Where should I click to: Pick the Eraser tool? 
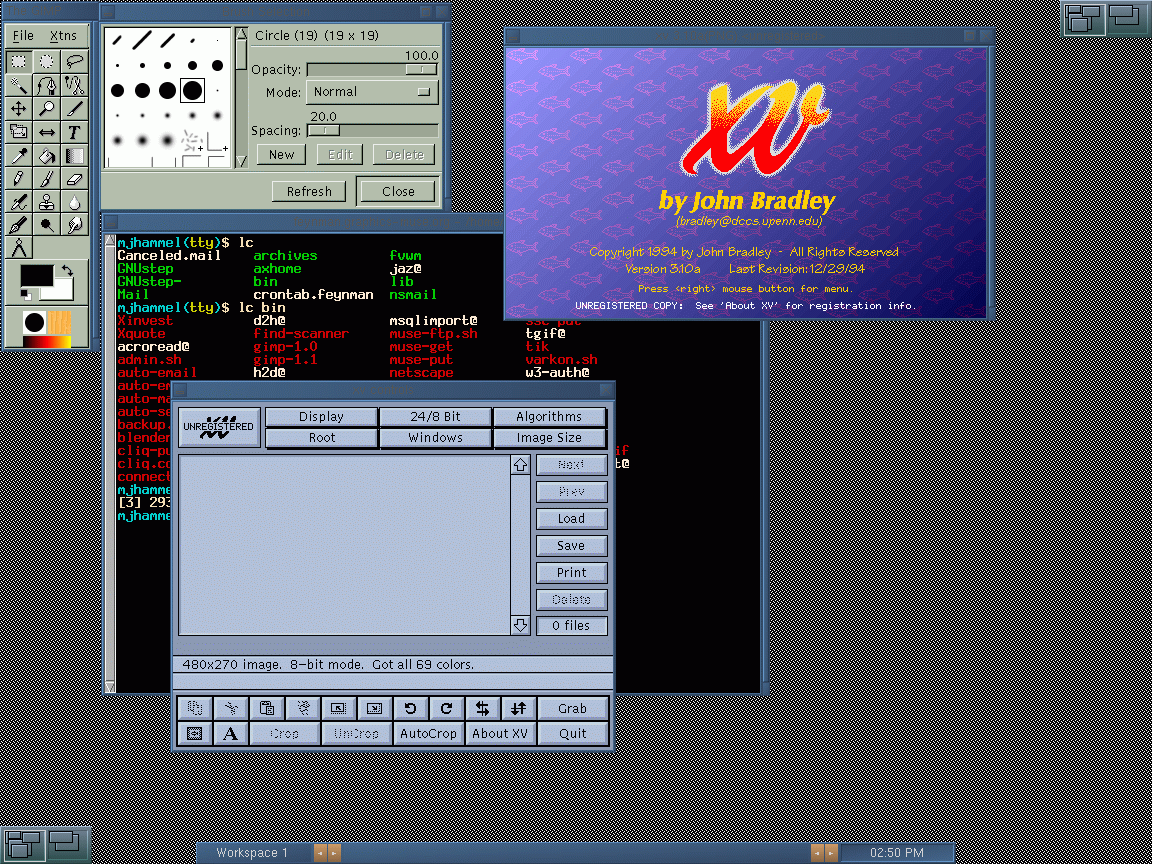click(75, 179)
